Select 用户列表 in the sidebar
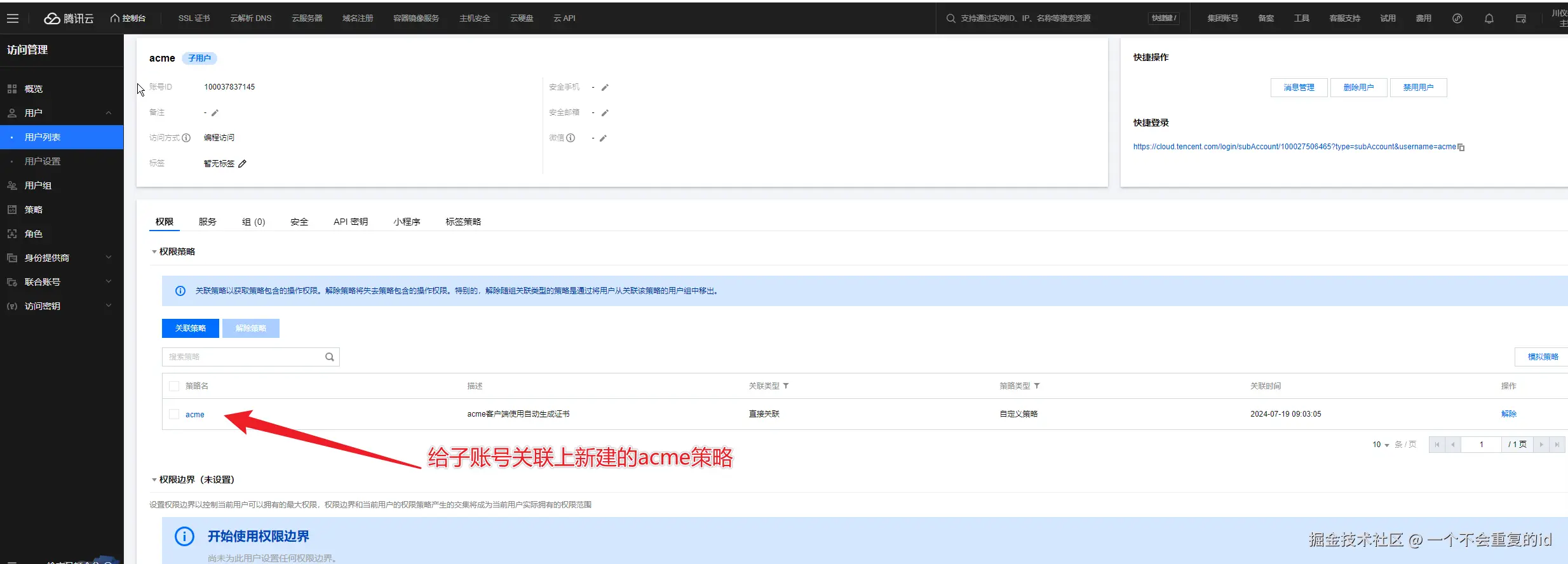 [62, 137]
